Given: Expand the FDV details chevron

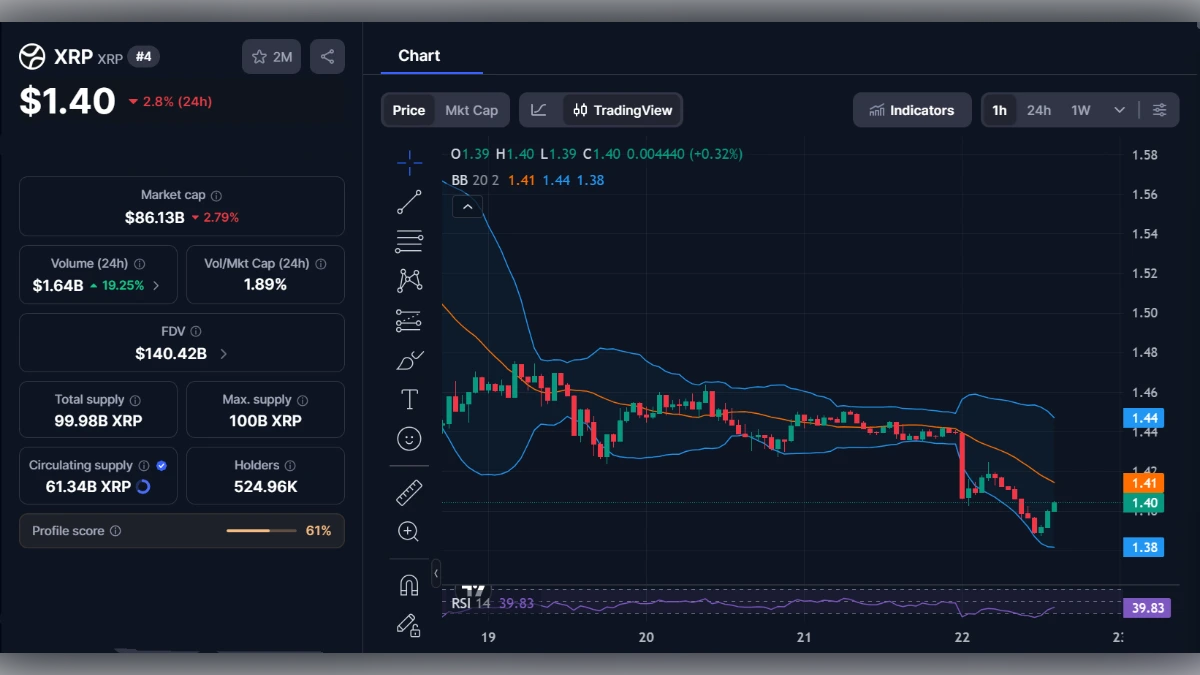Looking at the screenshot, I should tap(223, 353).
